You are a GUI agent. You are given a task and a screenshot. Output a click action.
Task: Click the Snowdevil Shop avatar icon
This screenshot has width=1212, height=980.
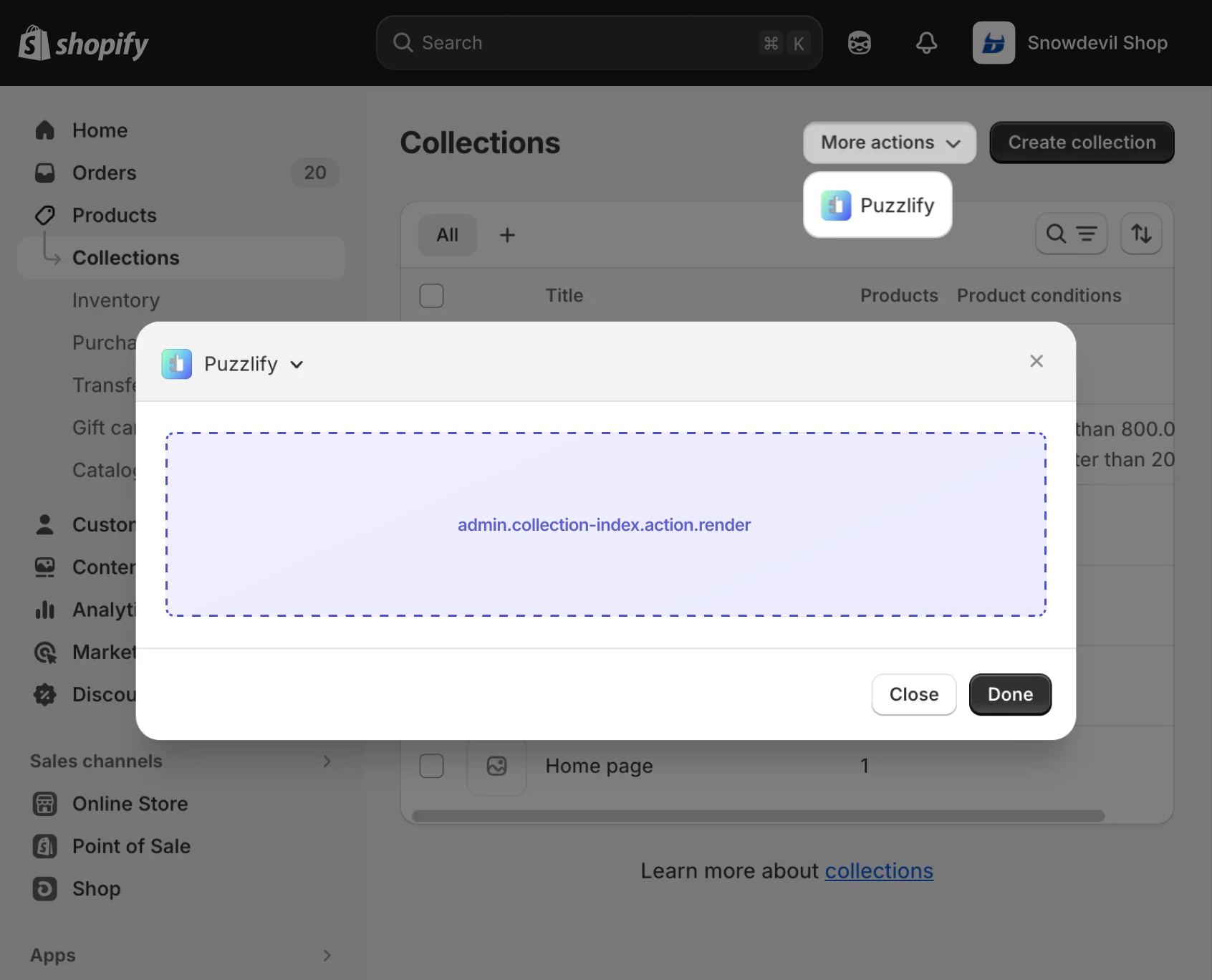[994, 43]
